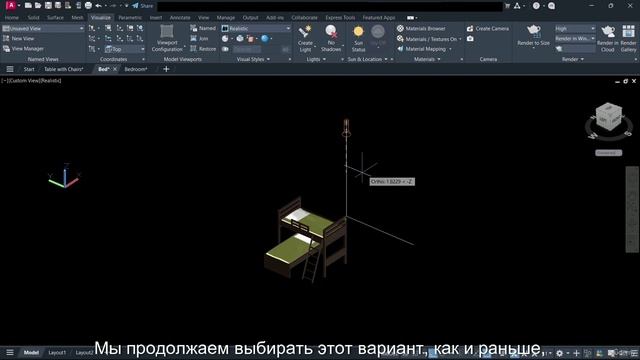Switch to the Layout1 tab
Viewport: 640px width, 360px height.
point(57,352)
